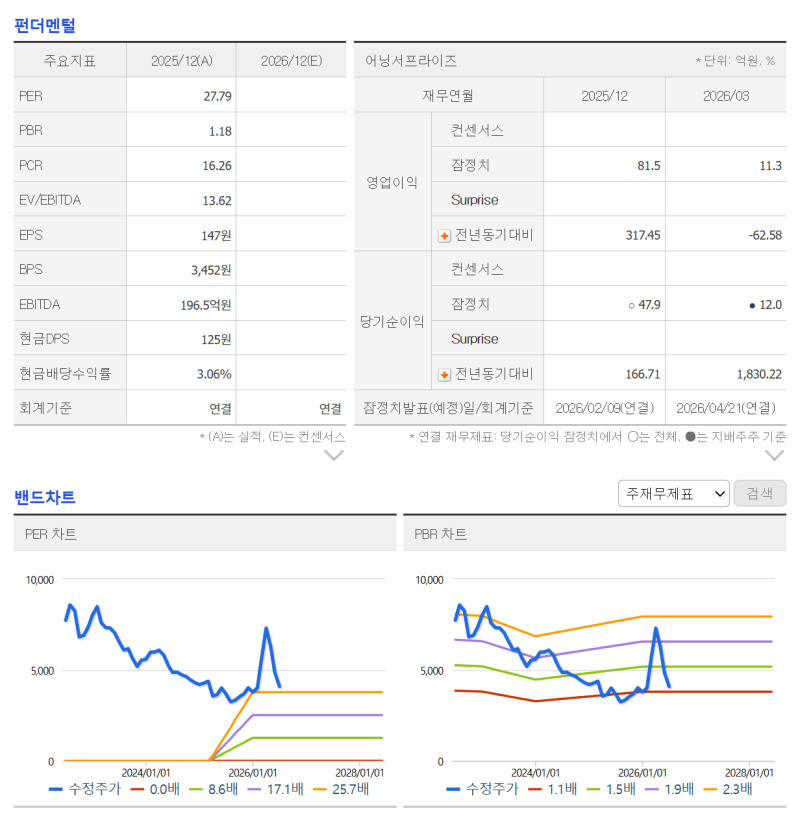
Task: Expand the 어닝서프라이즈 table with the down chevron
Action: [x=774, y=455]
